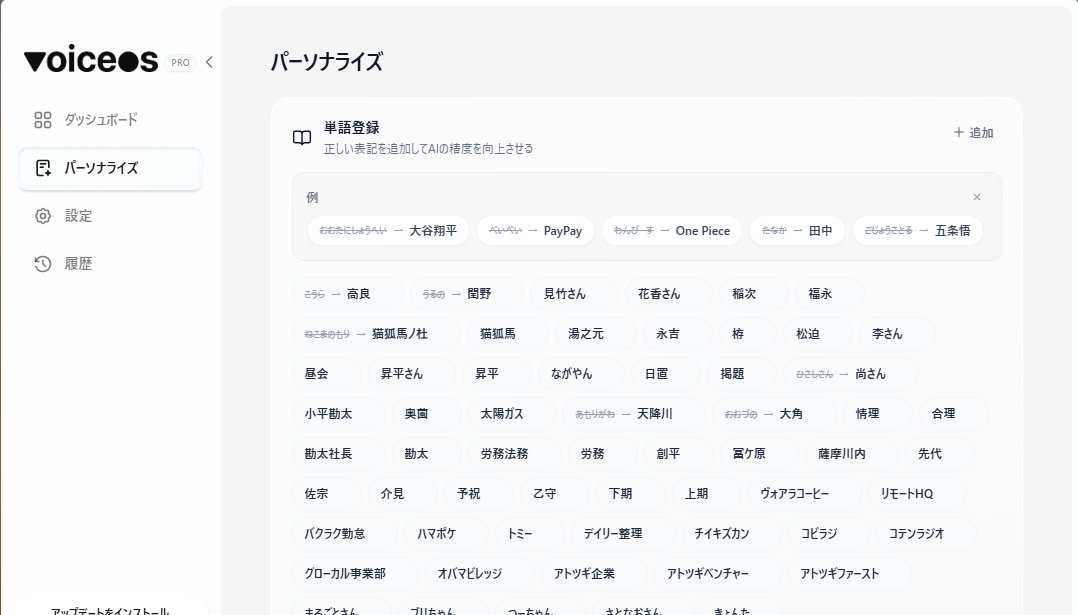Click the 日置 word chip
This screenshot has width=1078, height=615.
(x=666, y=374)
